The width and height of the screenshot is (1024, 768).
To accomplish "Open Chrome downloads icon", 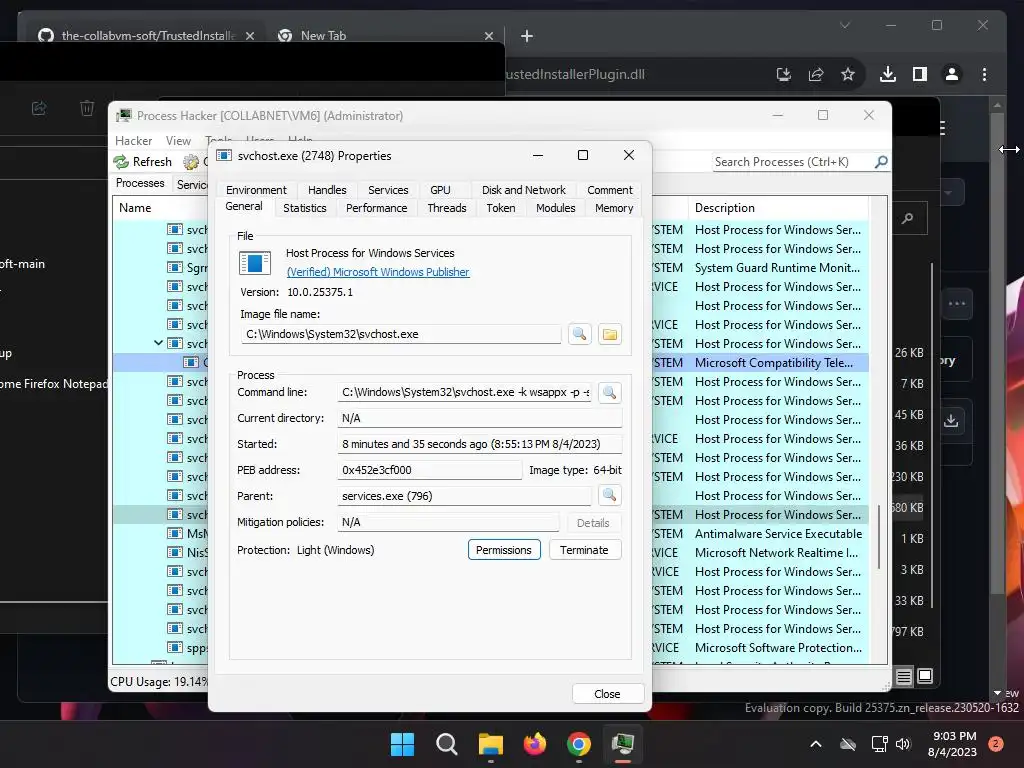I will click(888, 74).
